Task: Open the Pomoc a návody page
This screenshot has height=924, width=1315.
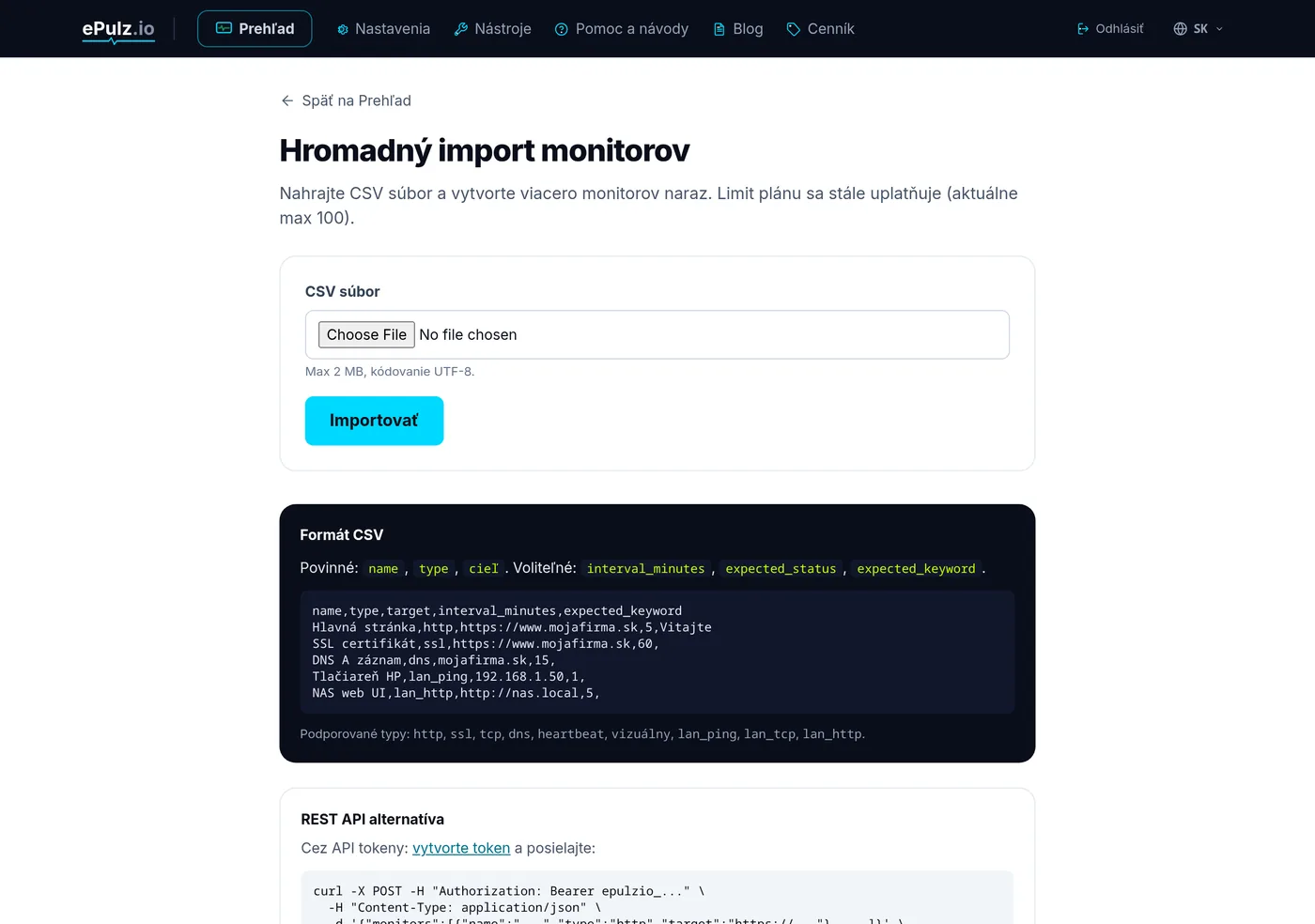Action: point(622,29)
